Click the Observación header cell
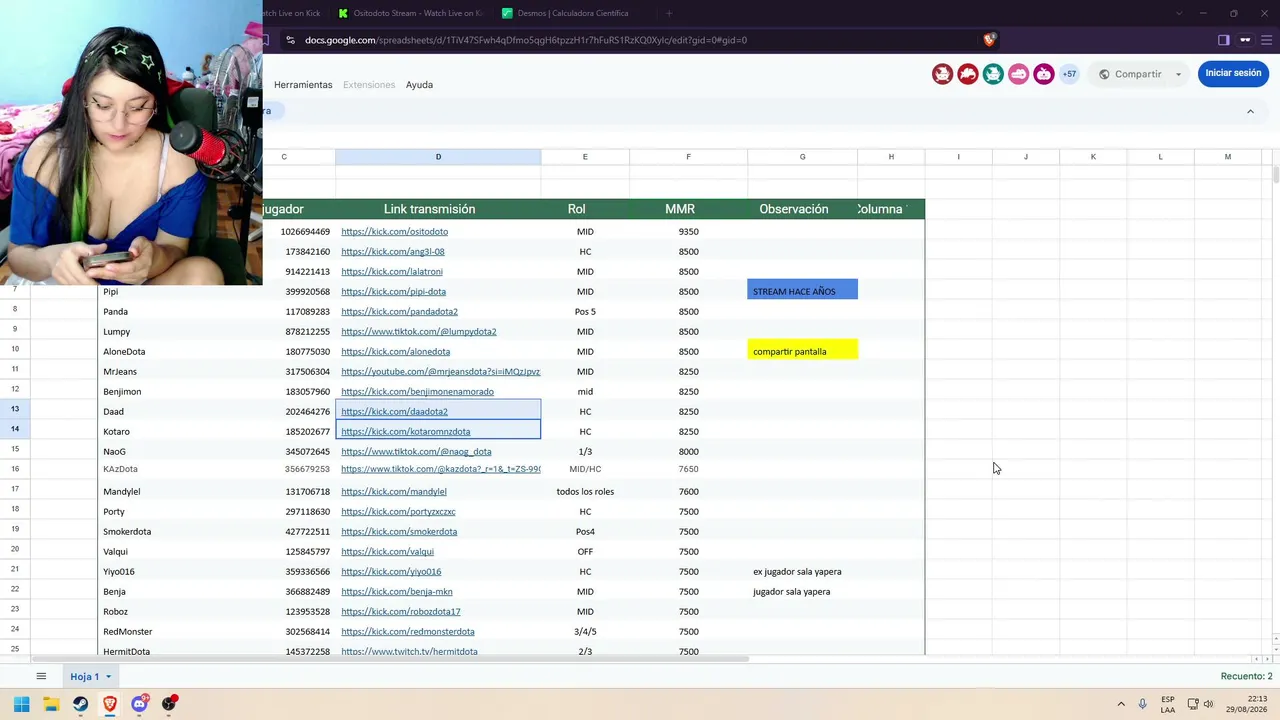The height and width of the screenshot is (720, 1280). (x=802, y=209)
